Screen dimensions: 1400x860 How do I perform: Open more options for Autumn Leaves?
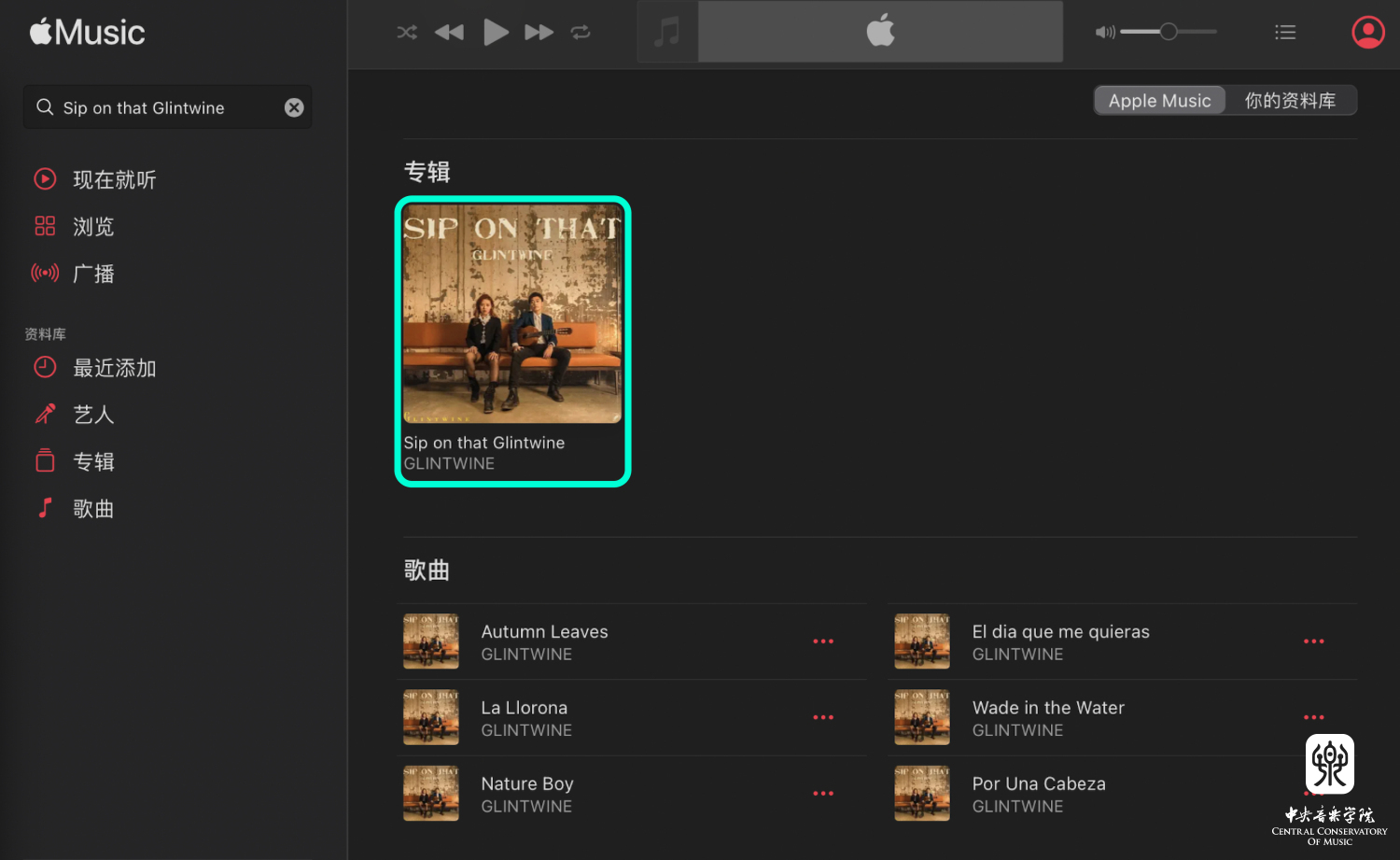click(822, 641)
